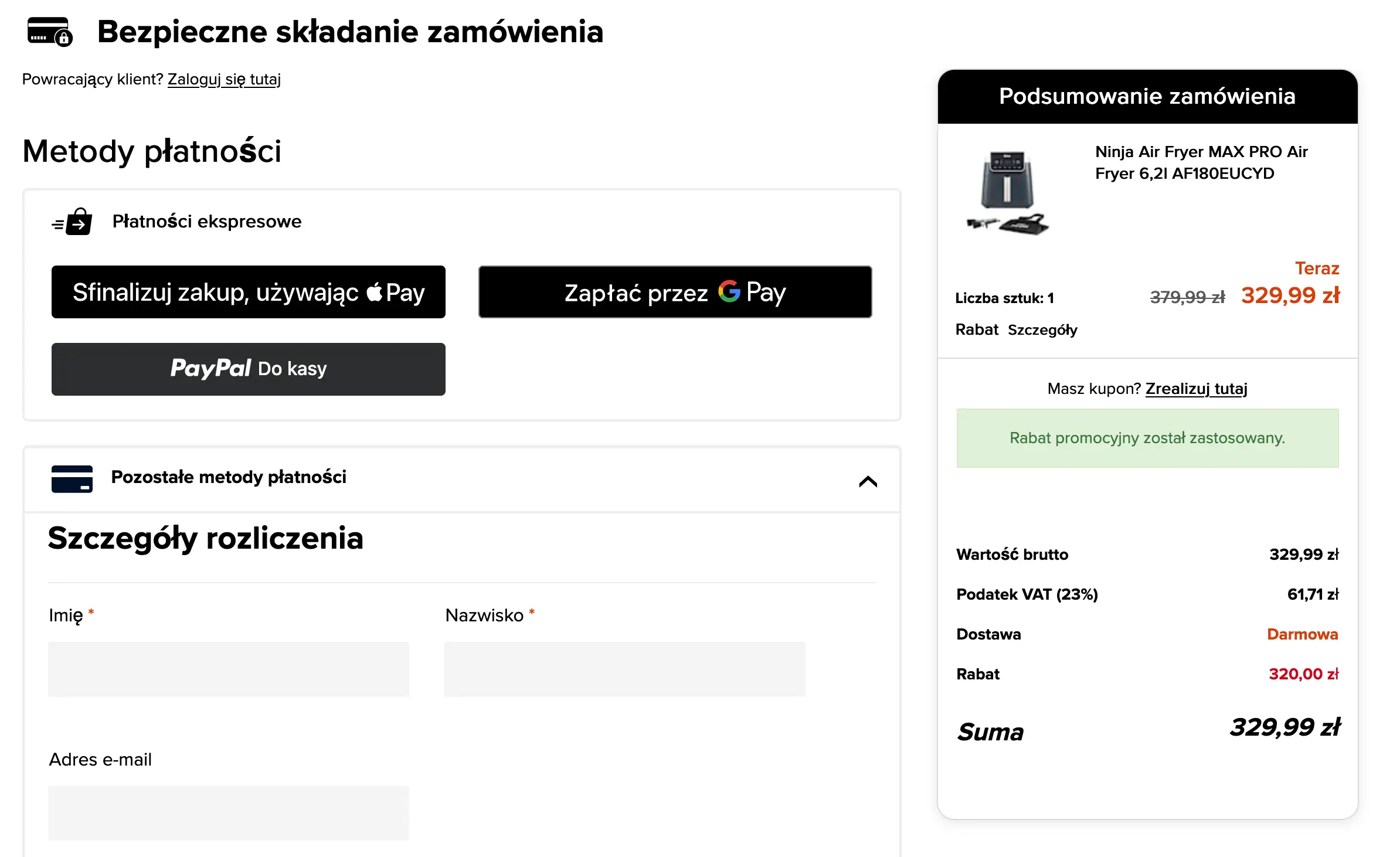Click the credit card icon for other payment methods
The height and width of the screenshot is (857, 1400).
tap(72, 478)
